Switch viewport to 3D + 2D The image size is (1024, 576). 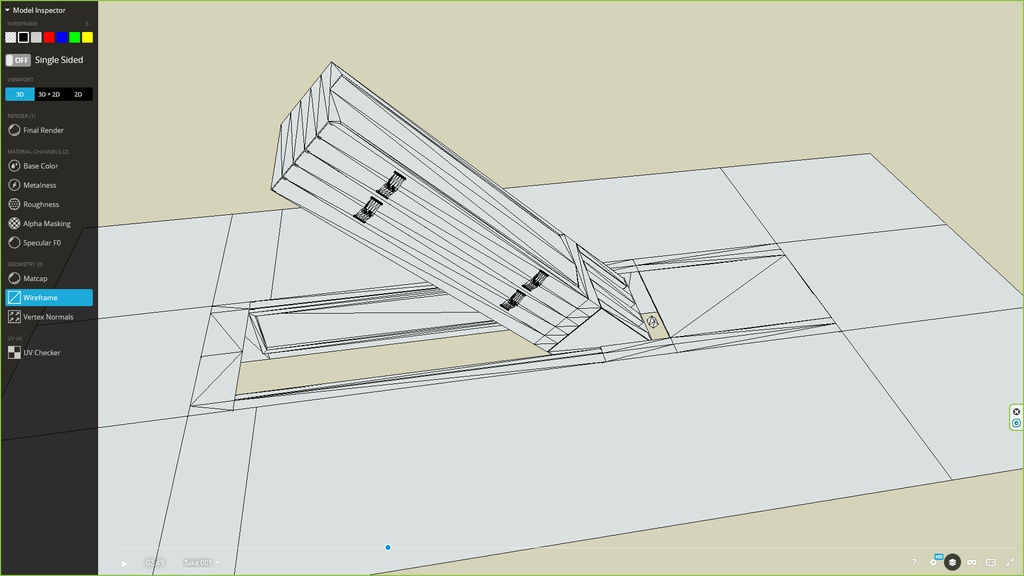point(49,94)
